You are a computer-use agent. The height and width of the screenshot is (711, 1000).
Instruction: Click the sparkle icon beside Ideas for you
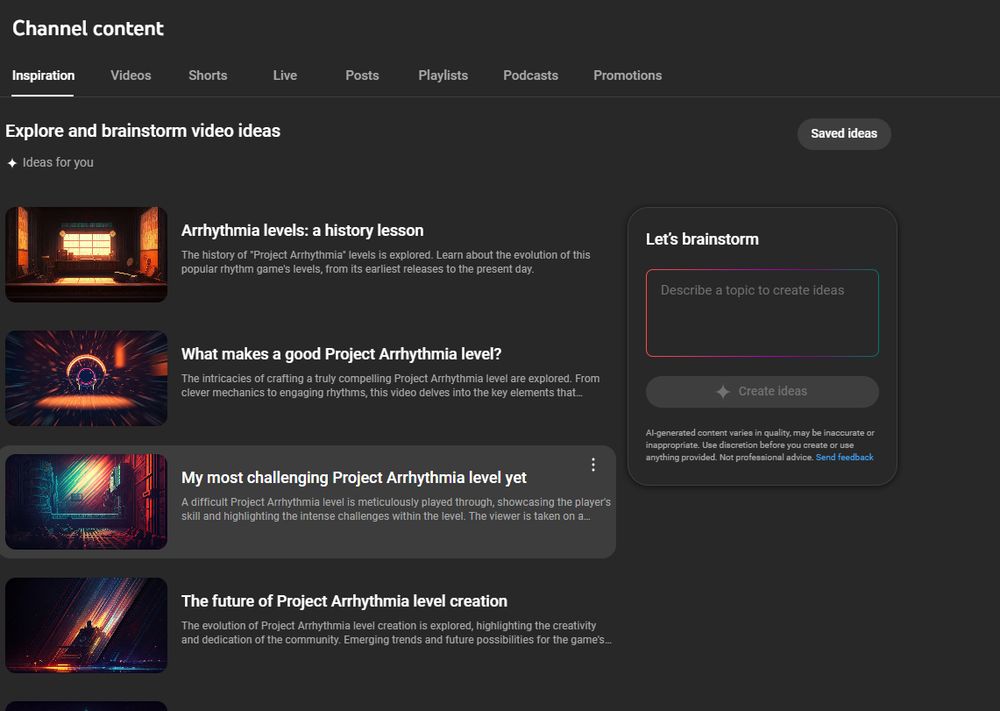12,163
